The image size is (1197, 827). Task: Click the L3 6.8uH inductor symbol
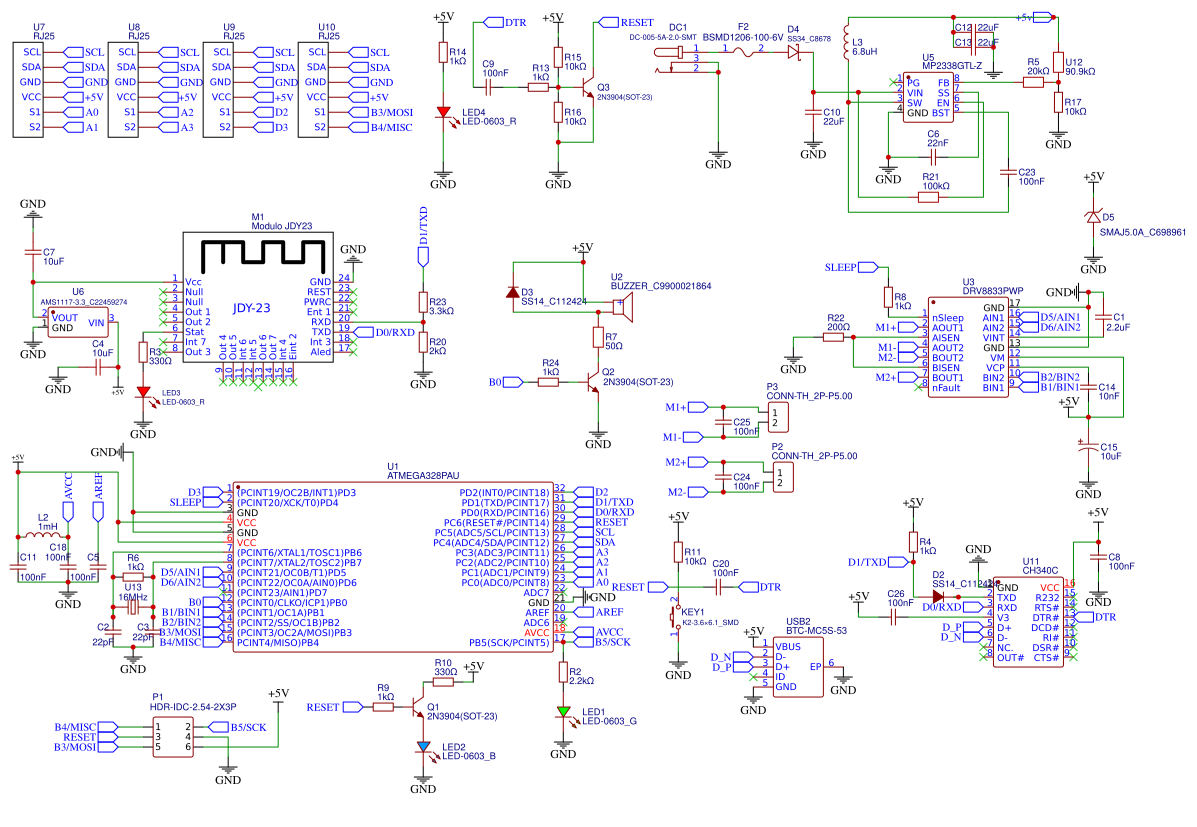point(846,43)
